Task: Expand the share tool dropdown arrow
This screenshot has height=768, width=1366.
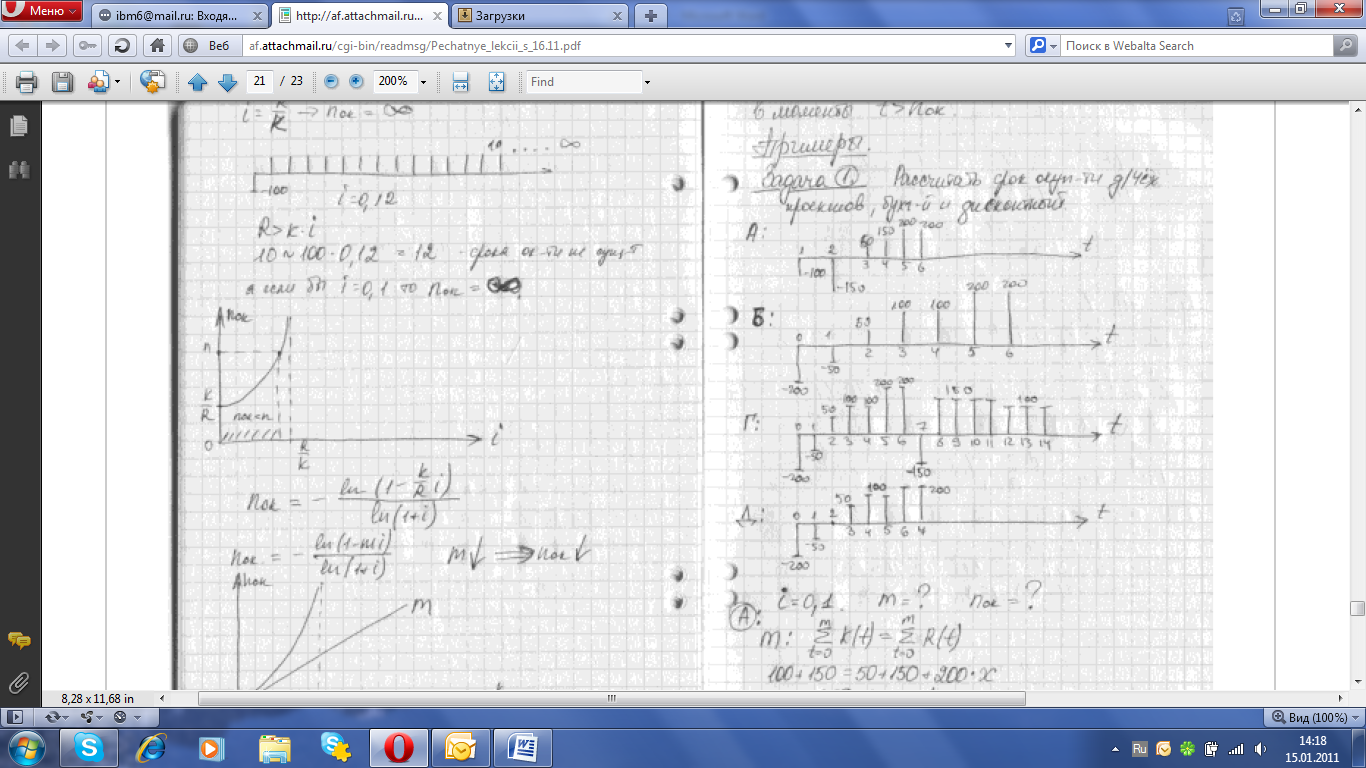Action: 118,82
